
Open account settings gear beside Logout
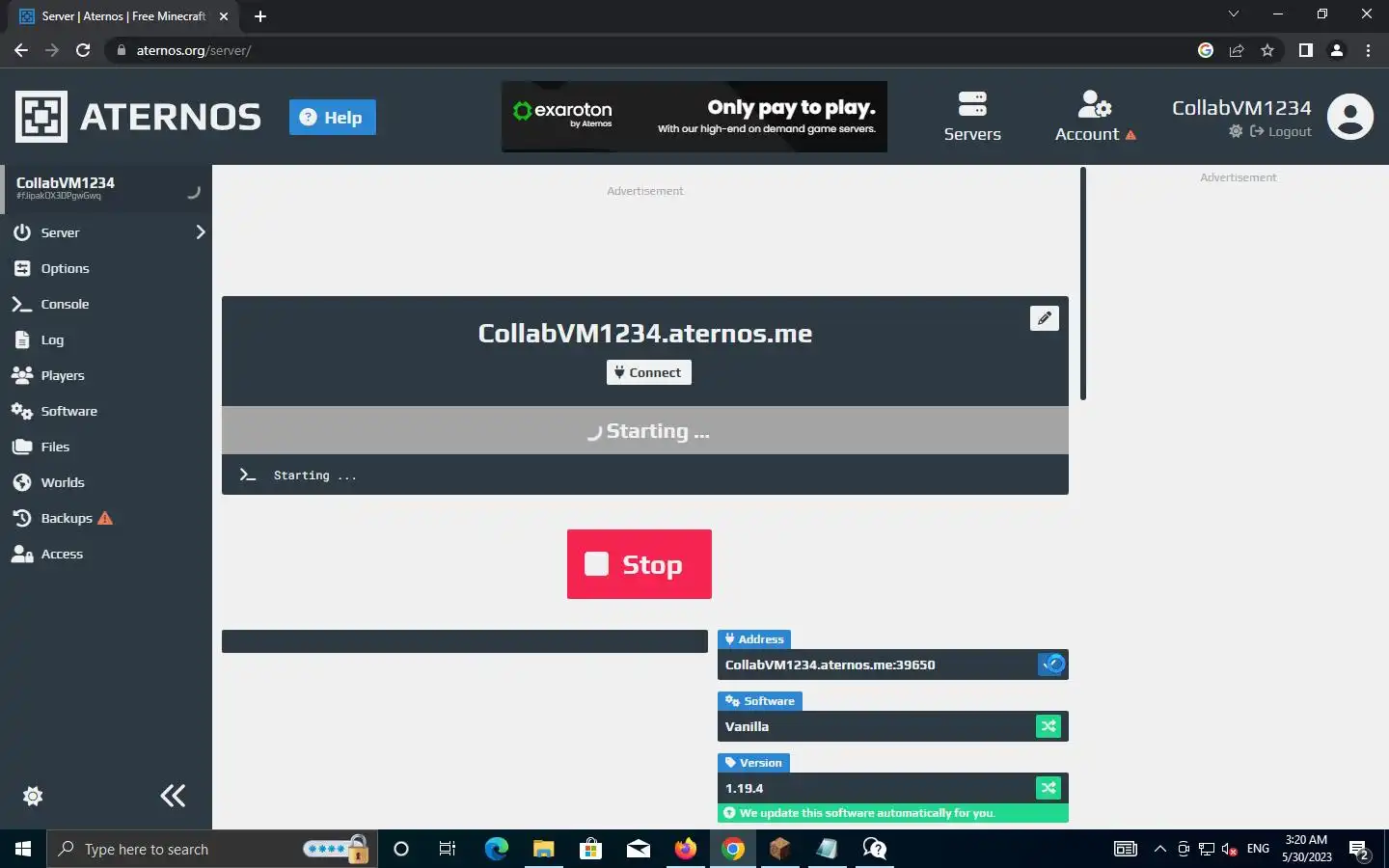pyautogui.click(x=1236, y=131)
